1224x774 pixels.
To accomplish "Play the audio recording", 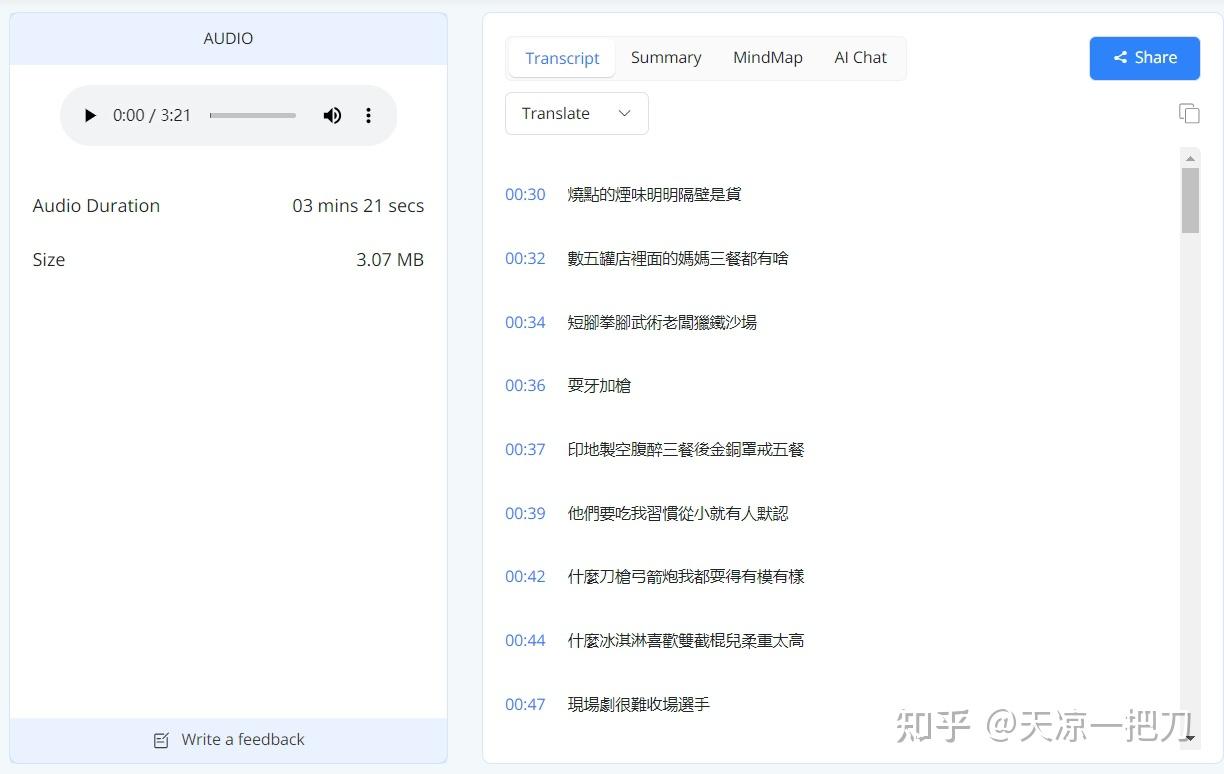I will [x=90, y=115].
